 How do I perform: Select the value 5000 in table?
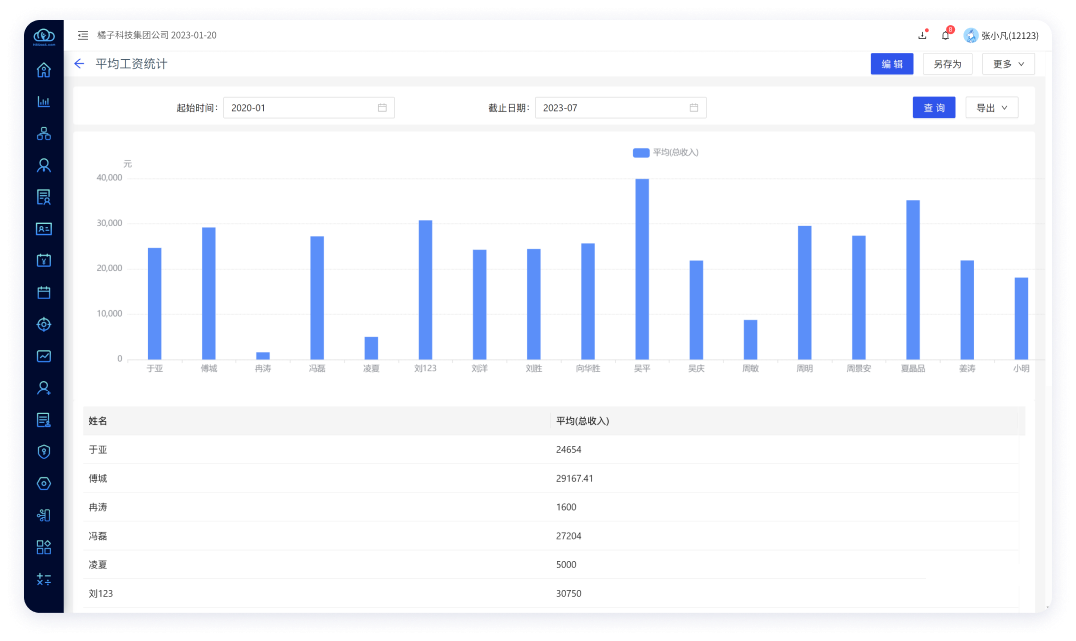566,565
